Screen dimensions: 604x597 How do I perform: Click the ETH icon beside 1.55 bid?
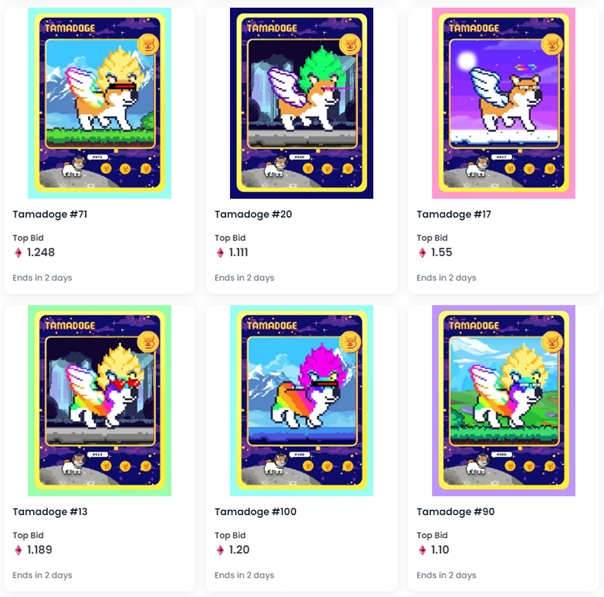coord(422,253)
